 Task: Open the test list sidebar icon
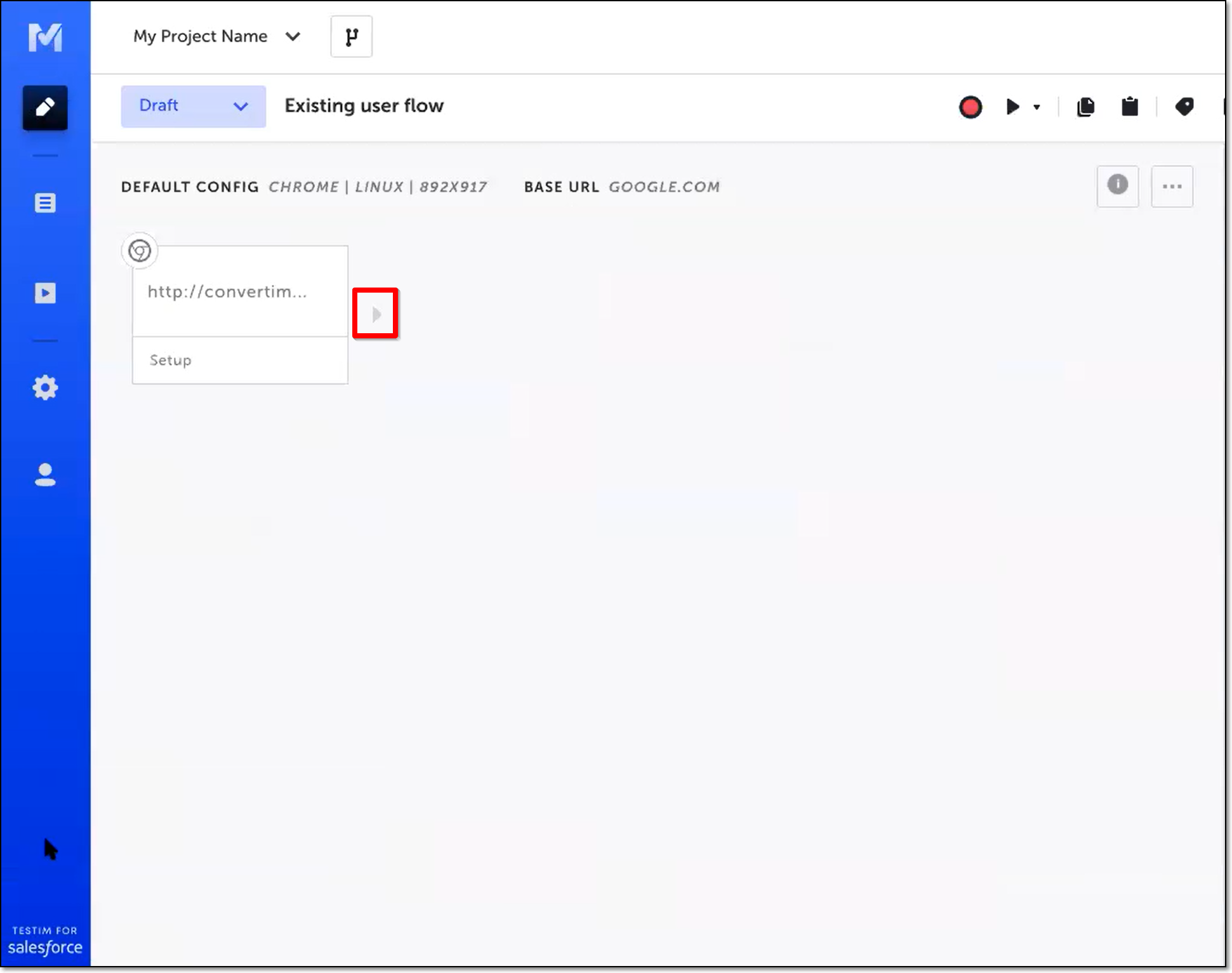pos(45,203)
